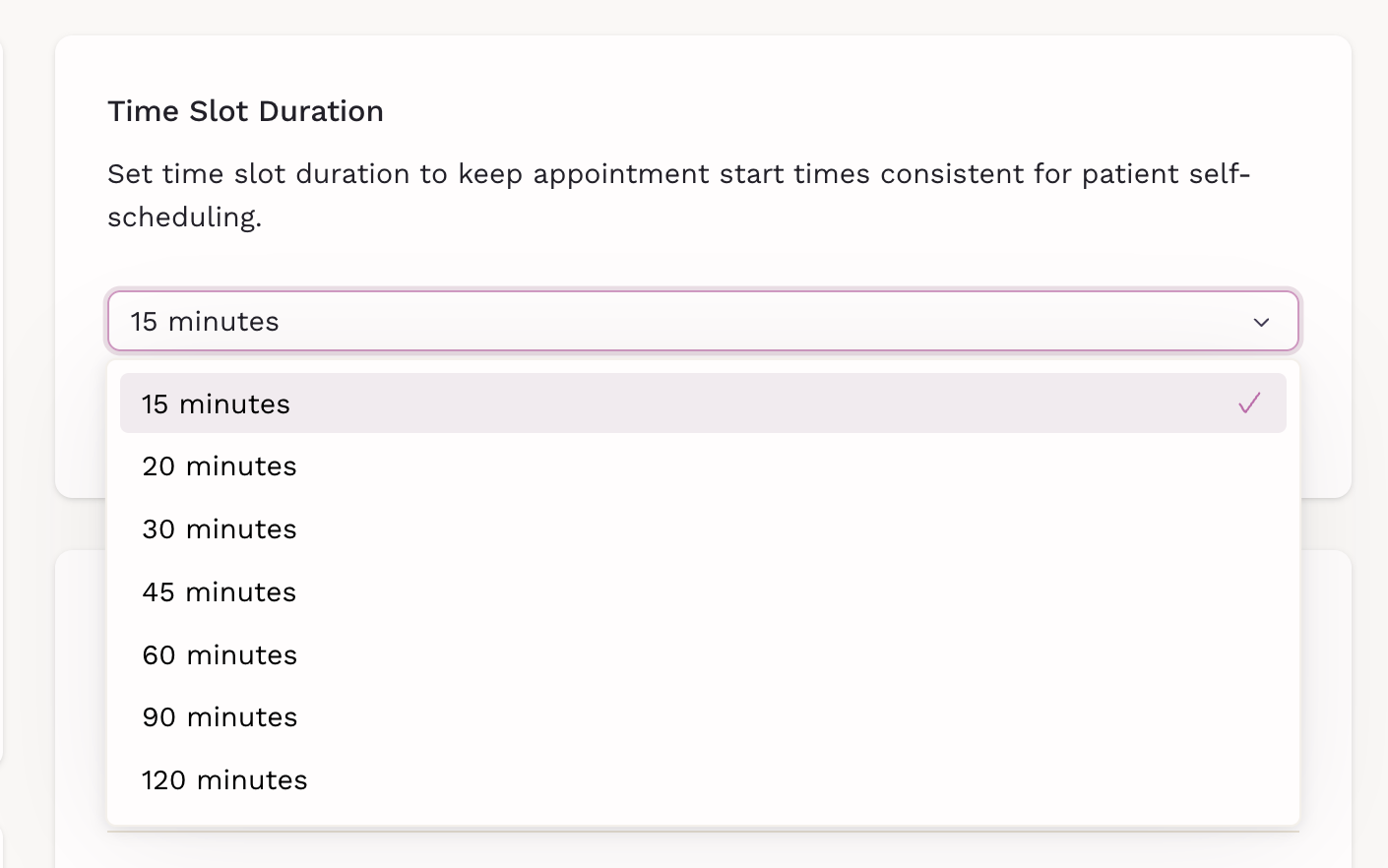Click the chevron arrow in the duration dropdown
The image size is (1388, 868).
coord(1261,322)
